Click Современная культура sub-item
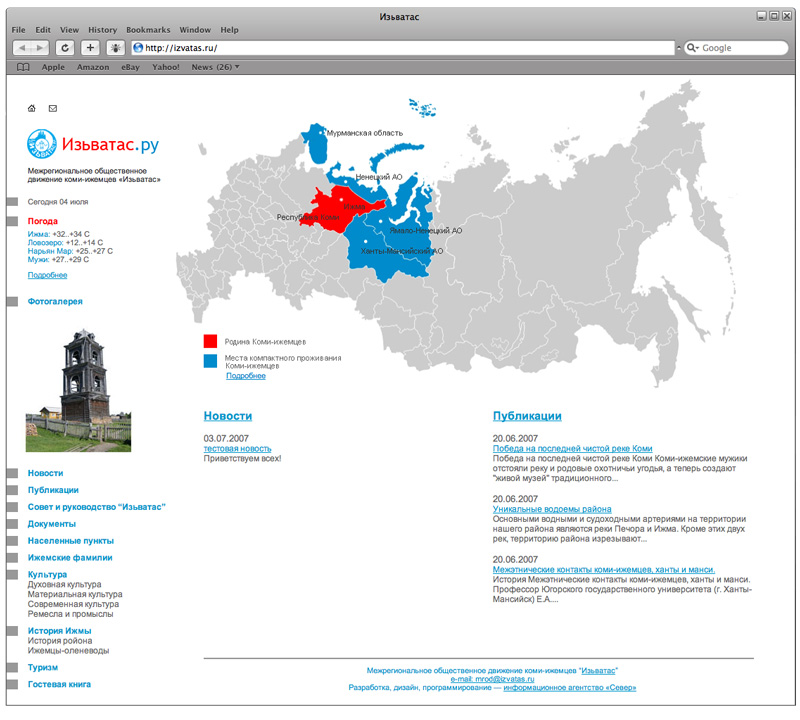This screenshot has height=720, width=800. pos(73,604)
